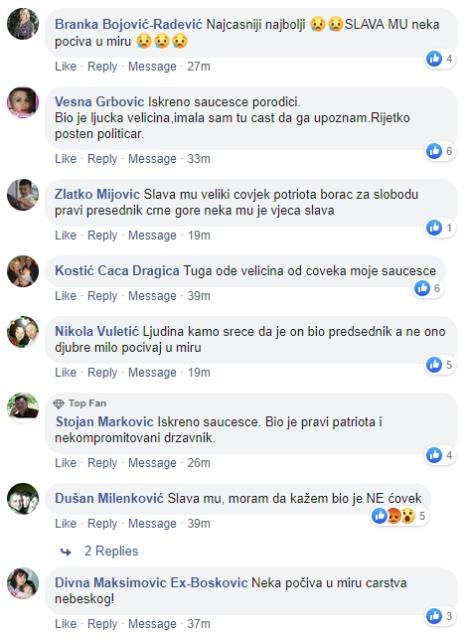The width and height of the screenshot is (468, 638).
Task: Open Nikola Vuletić's profile name link
Action: tap(96, 332)
